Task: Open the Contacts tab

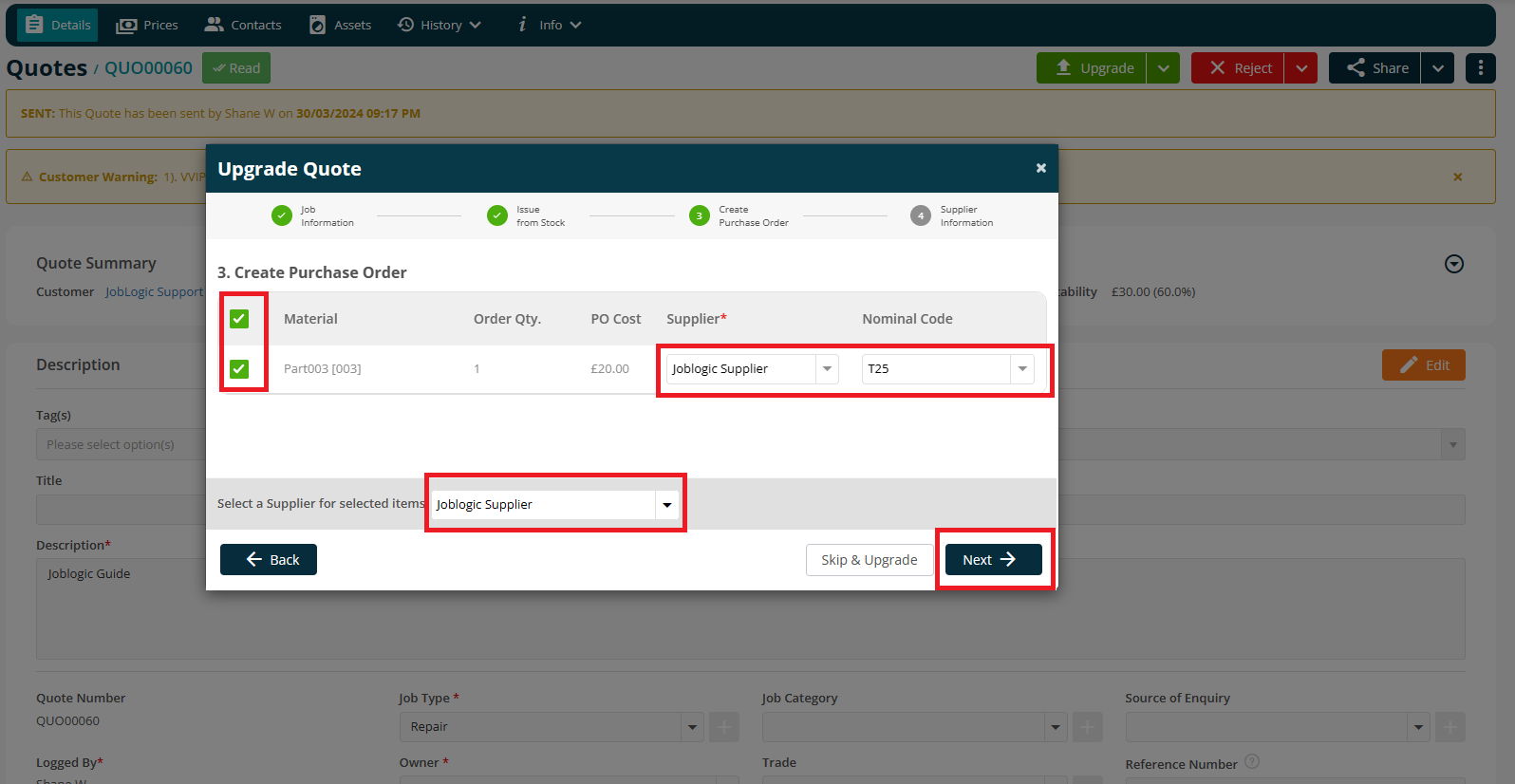Action: (x=243, y=25)
